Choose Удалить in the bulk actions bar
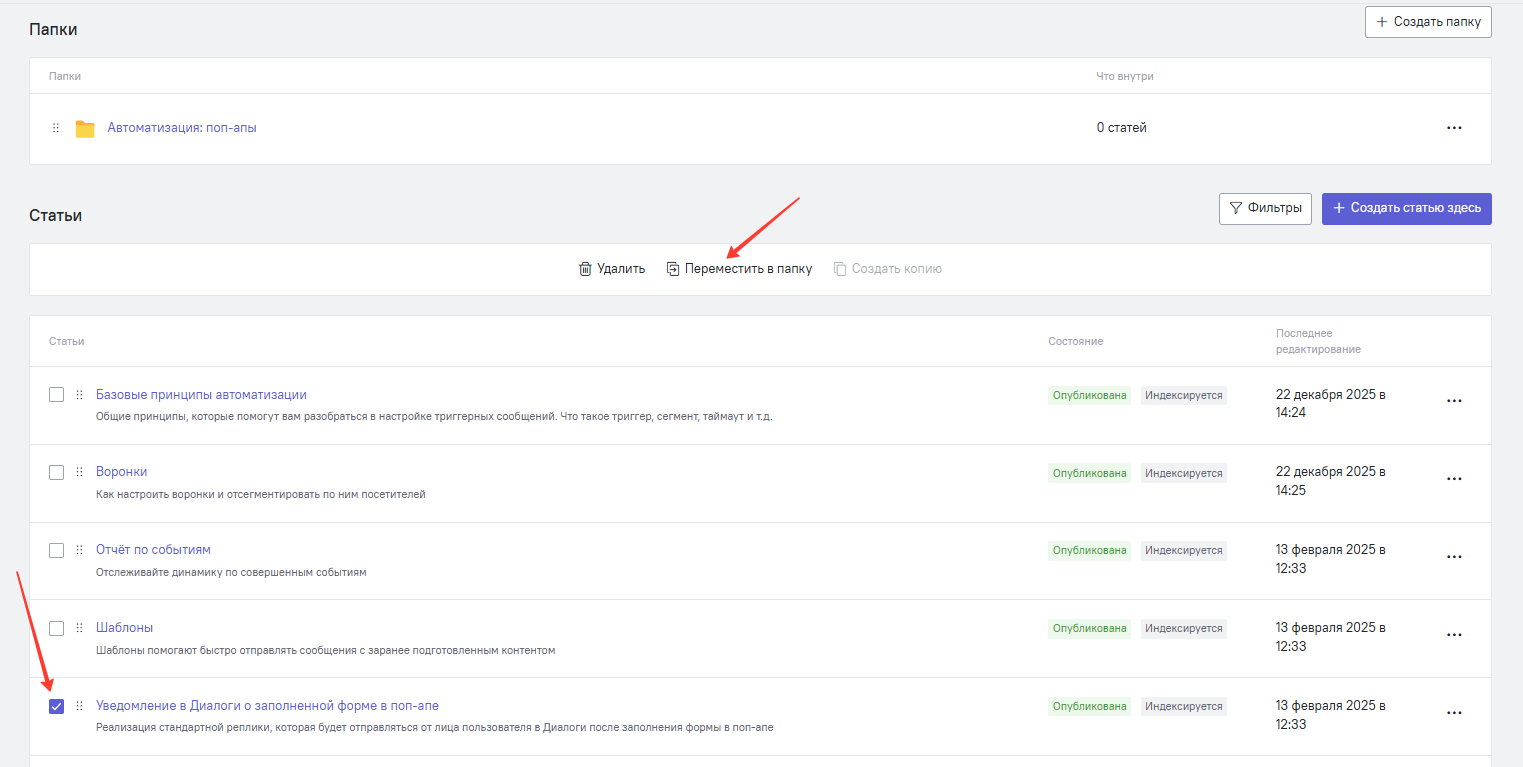This screenshot has width=1523, height=767. (x=620, y=269)
